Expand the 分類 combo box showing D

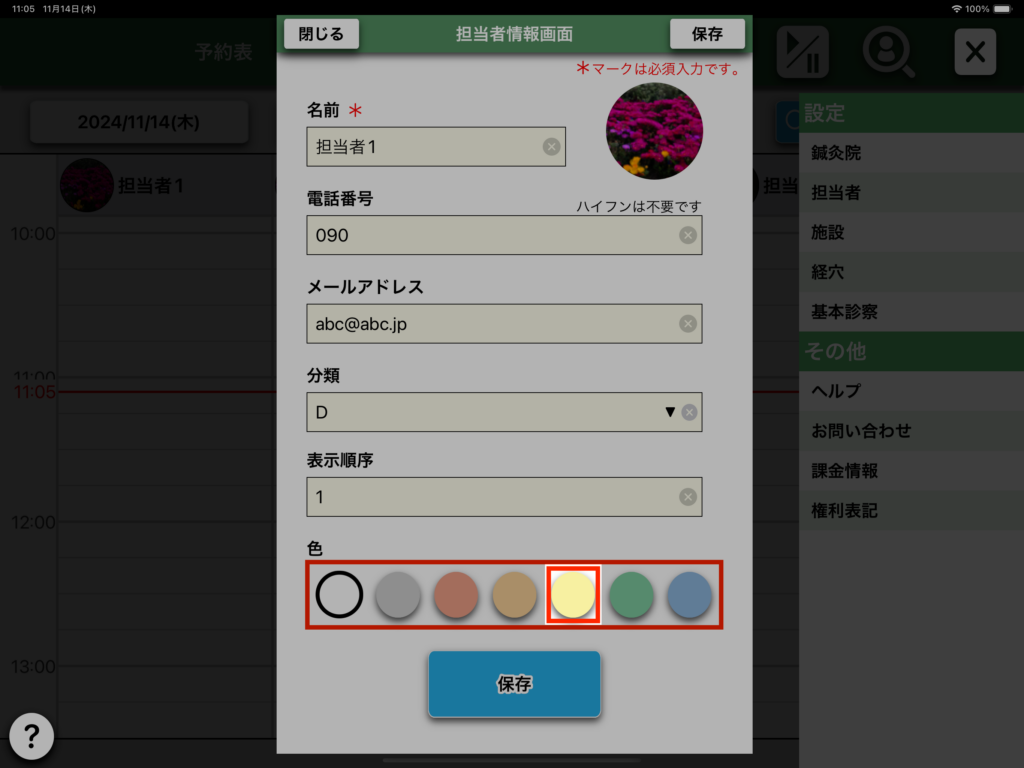point(504,412)
